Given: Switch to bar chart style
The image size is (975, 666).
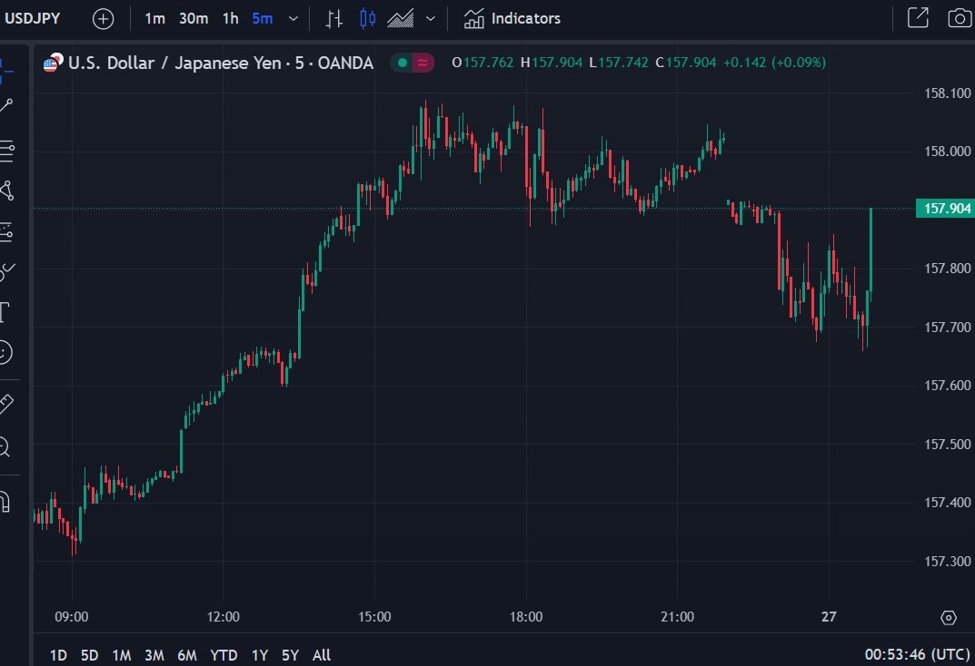Looking at the screenshot, I should click(335, 18).
